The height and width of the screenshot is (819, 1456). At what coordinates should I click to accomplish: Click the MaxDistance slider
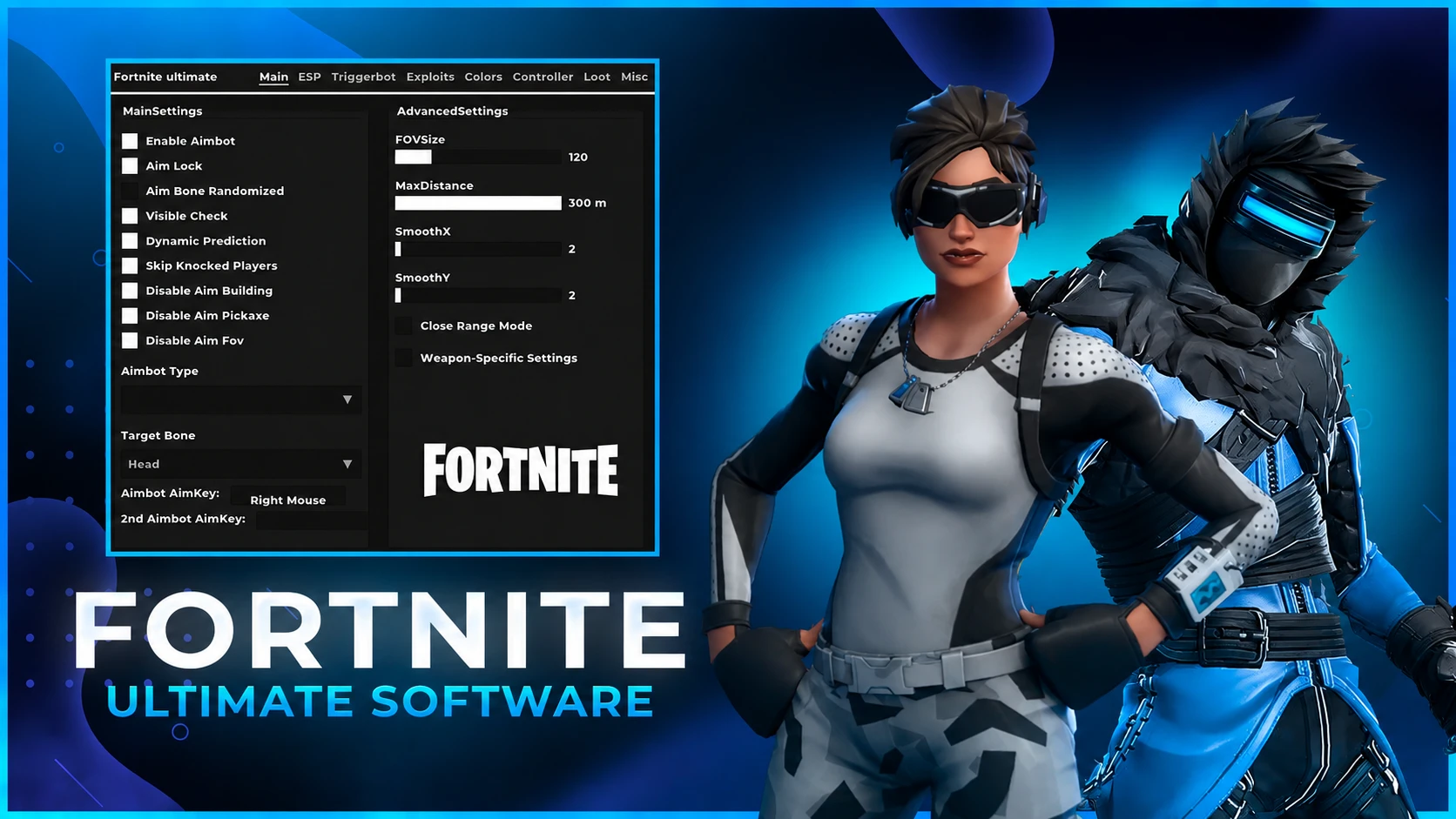(x=478, y=203)
